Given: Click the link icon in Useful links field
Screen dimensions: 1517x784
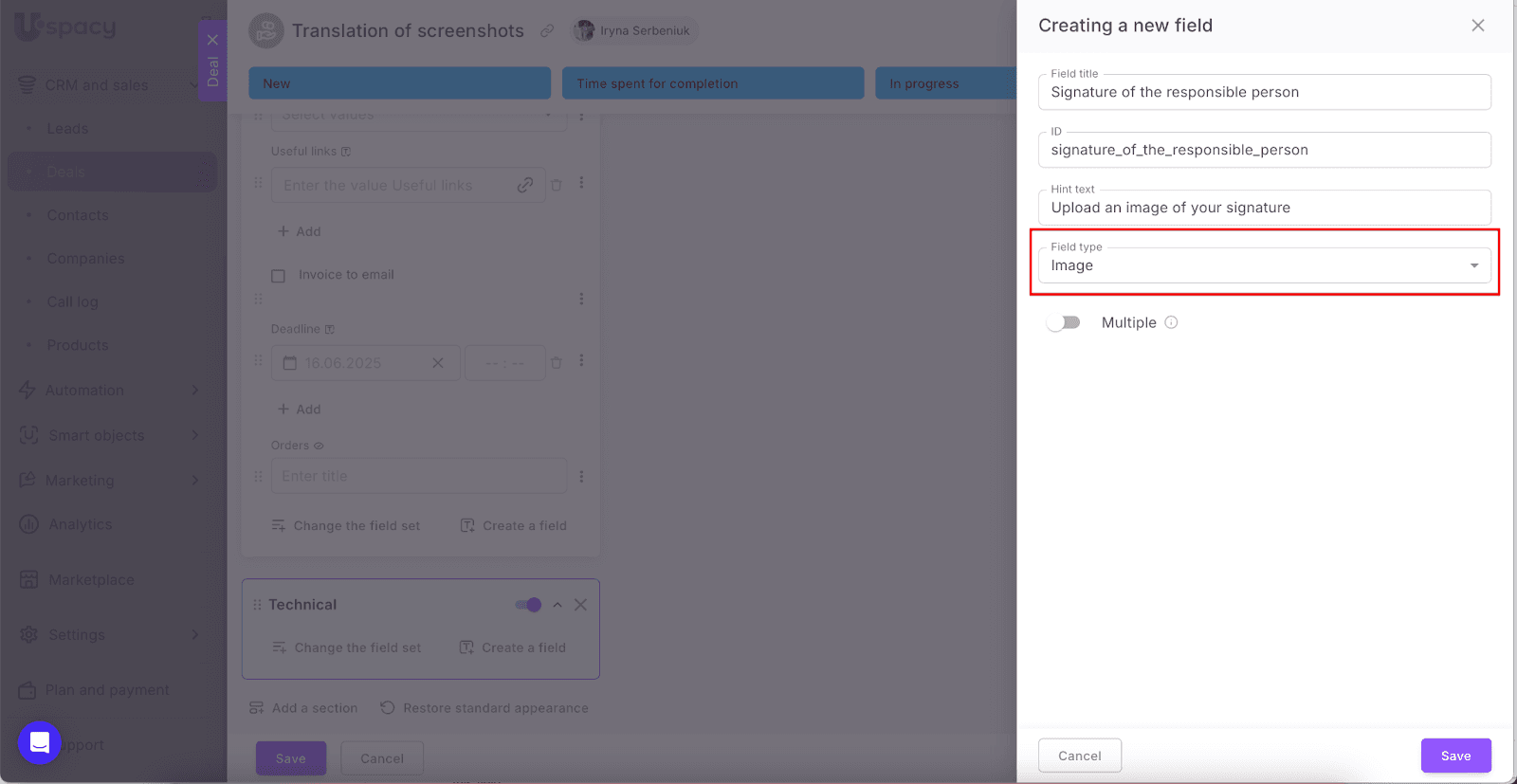Looking at the screenshot, I should (524, 185).
